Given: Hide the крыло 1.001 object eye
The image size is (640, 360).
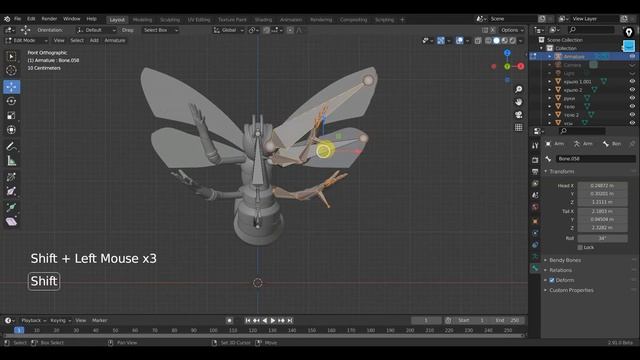Looking at the screenshot, I should pyautogui.click(x=632, y=82).
